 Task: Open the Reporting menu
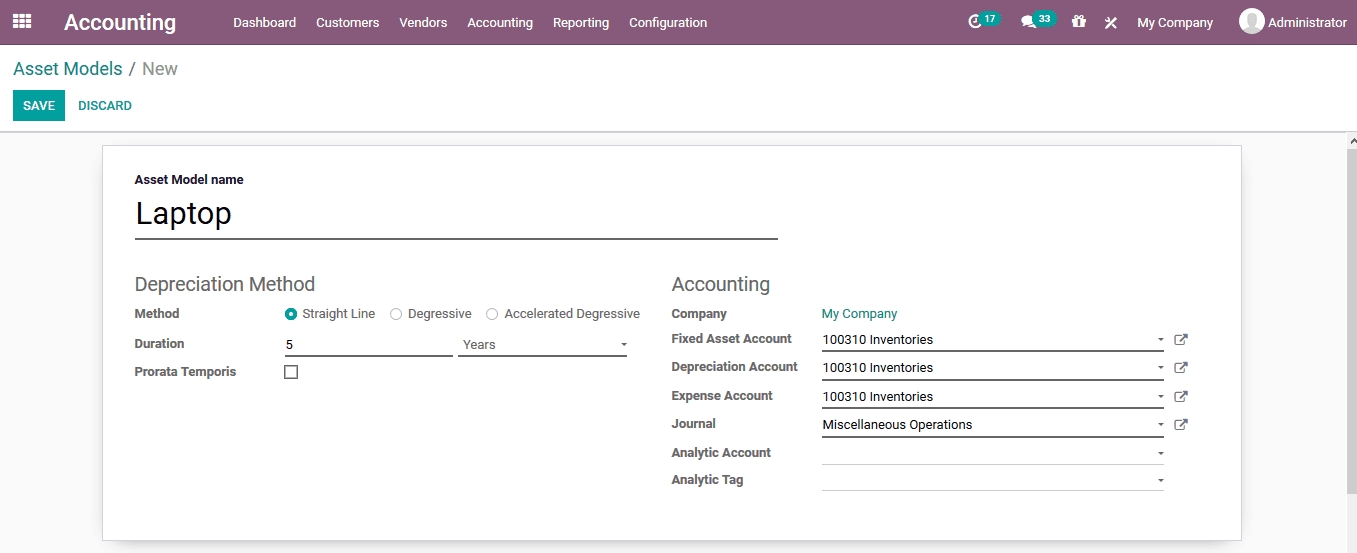pos(580,22)
